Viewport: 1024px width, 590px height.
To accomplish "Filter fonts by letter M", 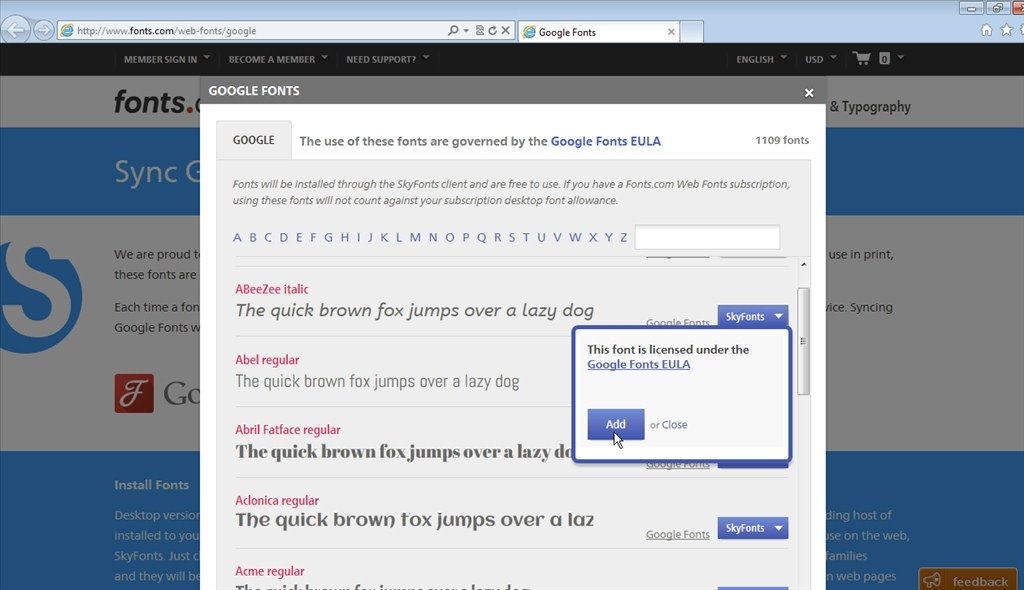I will [x=415, y=237].
